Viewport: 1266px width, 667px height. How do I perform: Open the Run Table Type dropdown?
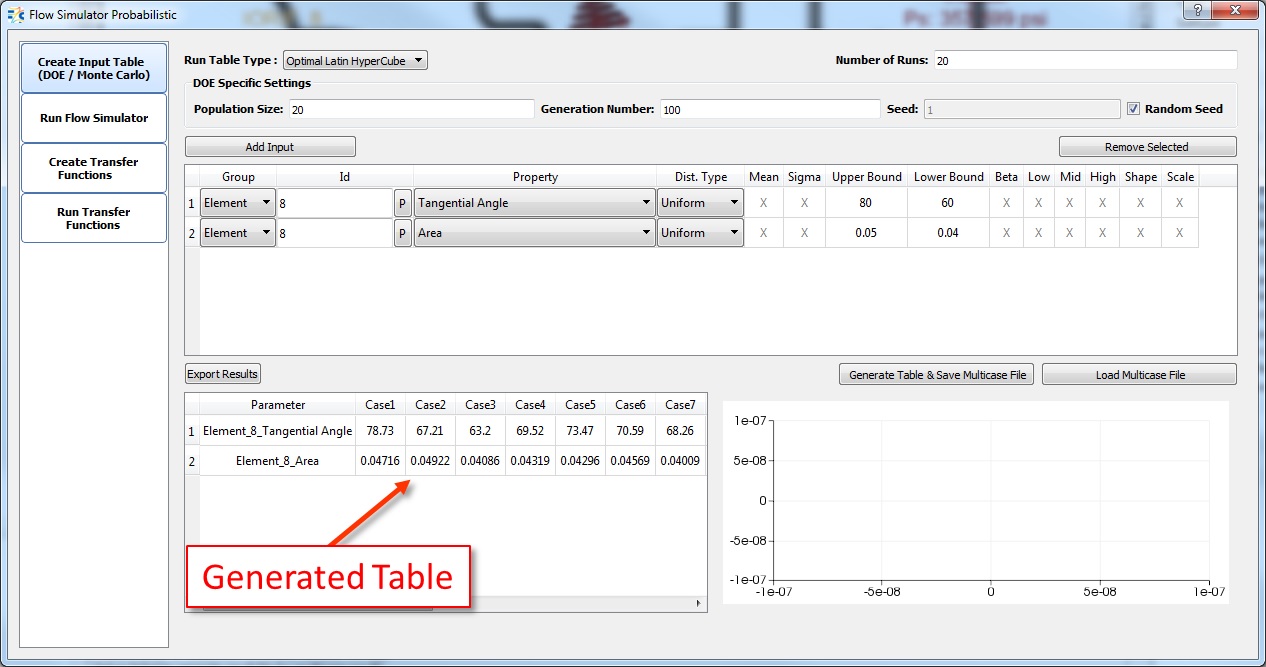tap(355, 61)
